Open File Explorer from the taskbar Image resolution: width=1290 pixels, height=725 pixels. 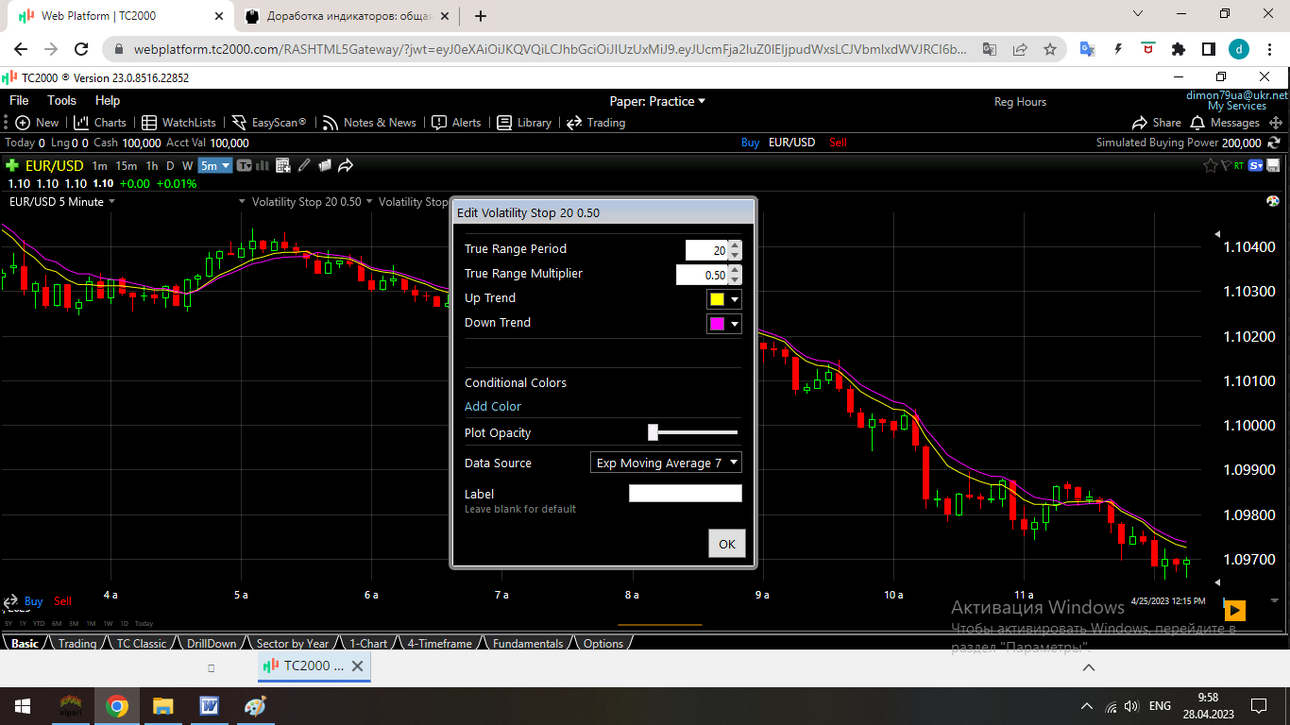coord(163,706)
